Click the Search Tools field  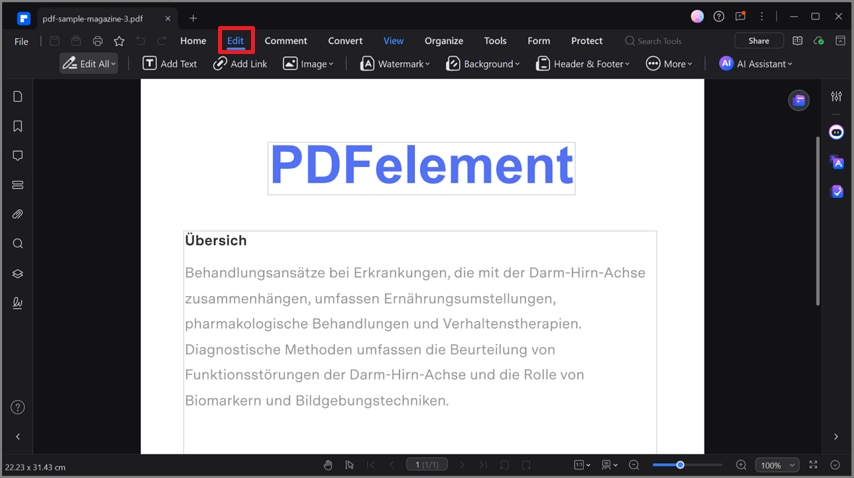pyautogui.click(x=654, y=41)
